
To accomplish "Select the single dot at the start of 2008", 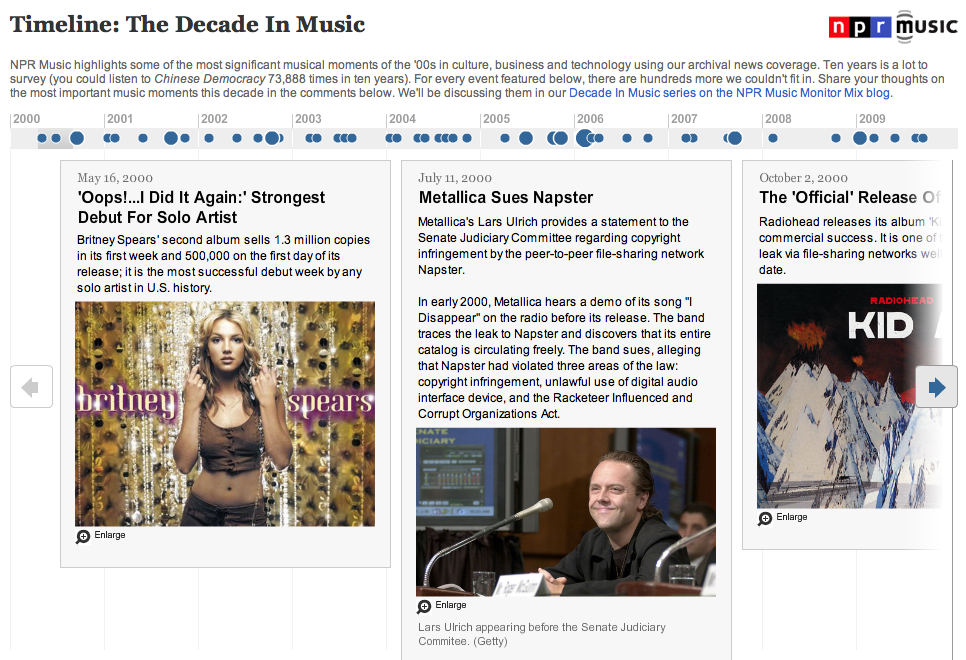I will click(x=773, y=138).
